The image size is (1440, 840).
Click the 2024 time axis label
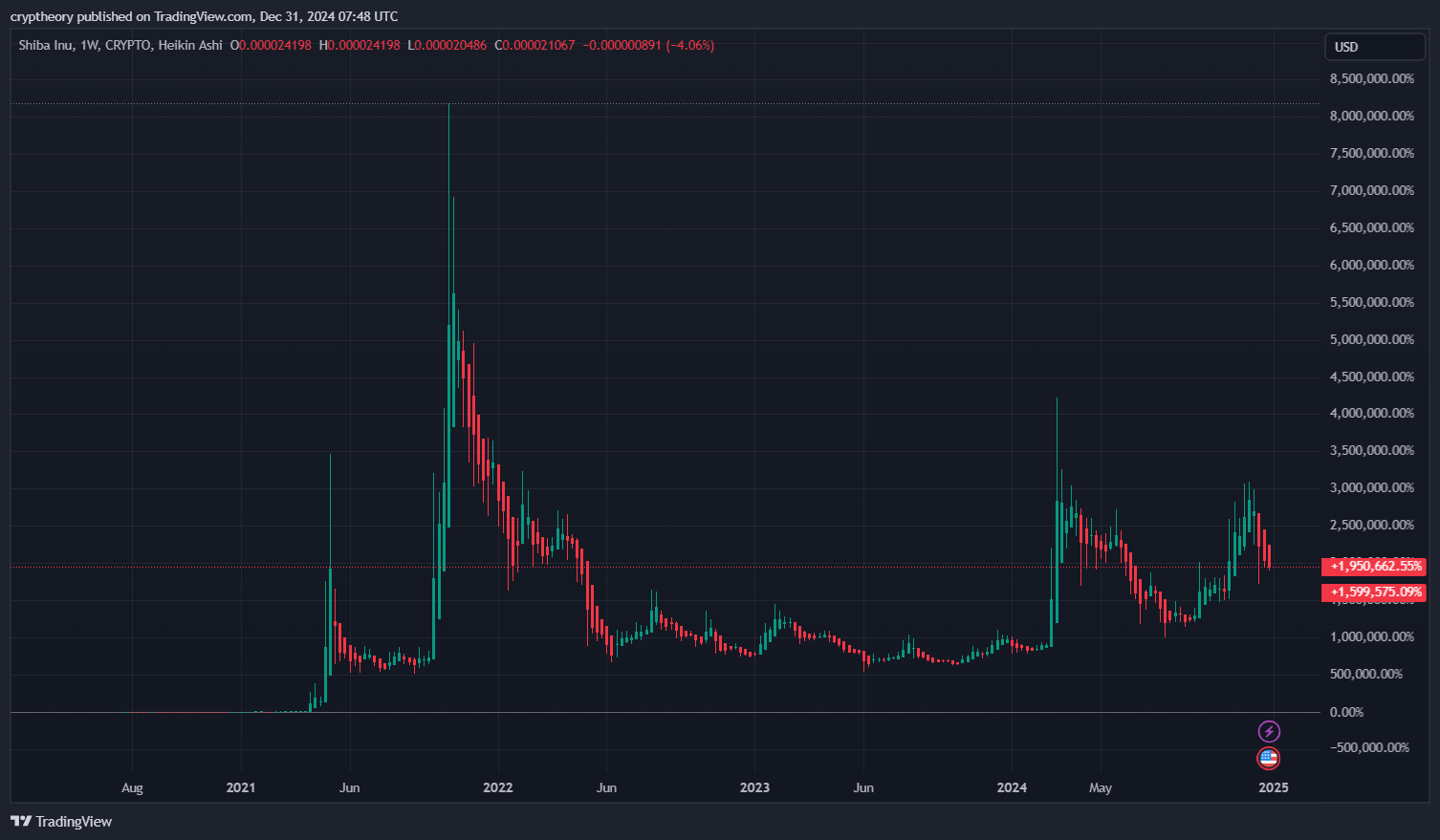(1012, 787)
